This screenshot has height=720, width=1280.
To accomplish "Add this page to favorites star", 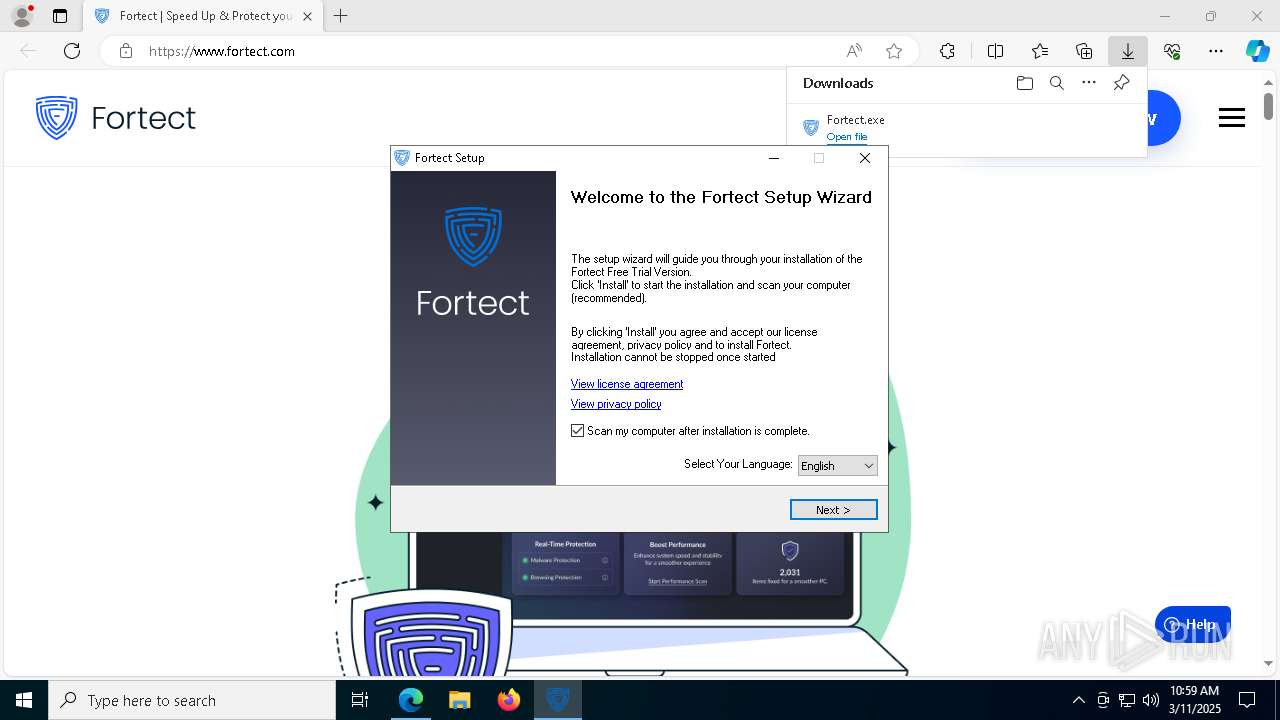I will pyautogui.click(x=894, y=51).
